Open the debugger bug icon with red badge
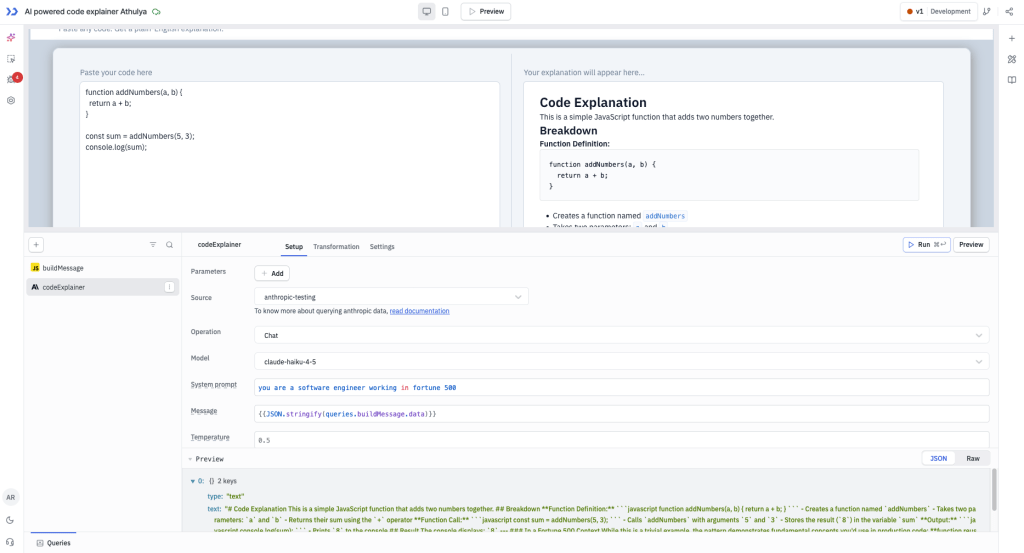Viewport: 1024px width, 553px height. (12, 79)
